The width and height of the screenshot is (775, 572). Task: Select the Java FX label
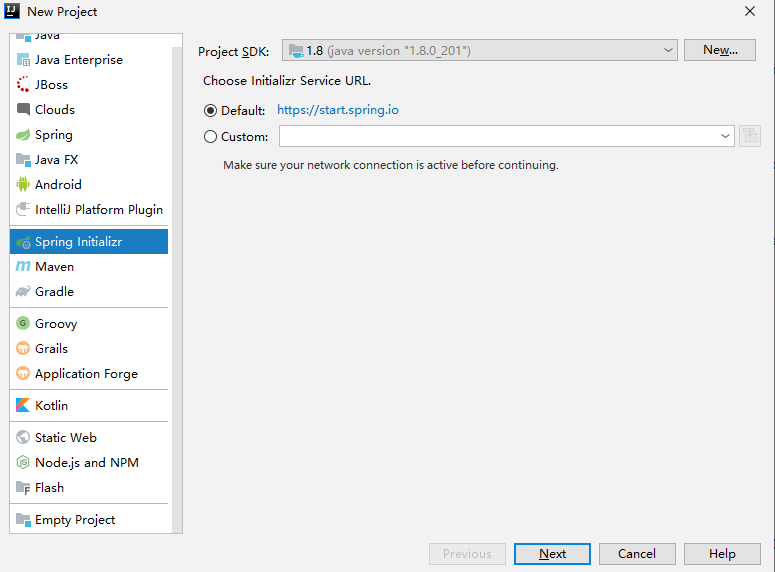[56, 160]
